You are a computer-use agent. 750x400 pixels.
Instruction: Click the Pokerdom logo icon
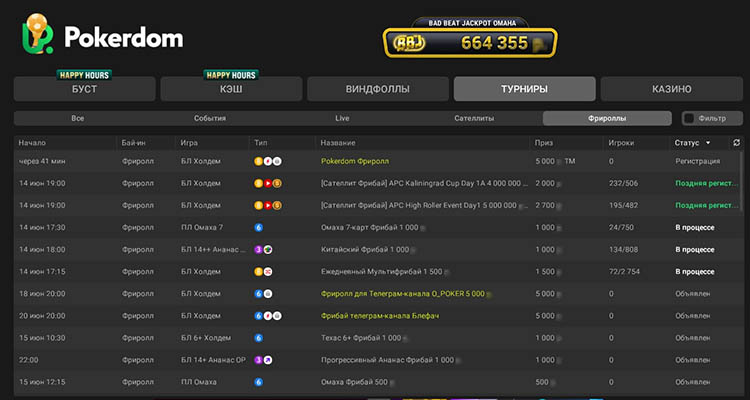[38, 33]
